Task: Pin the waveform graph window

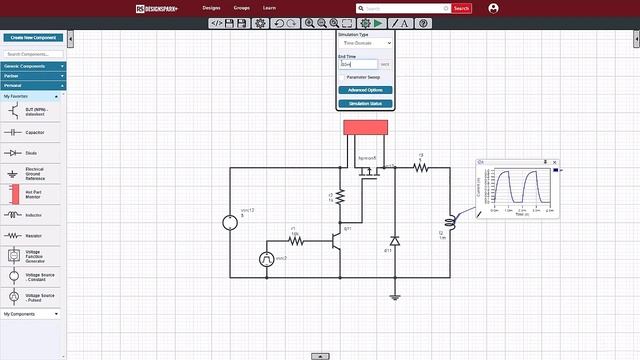Action: point(545,162)
